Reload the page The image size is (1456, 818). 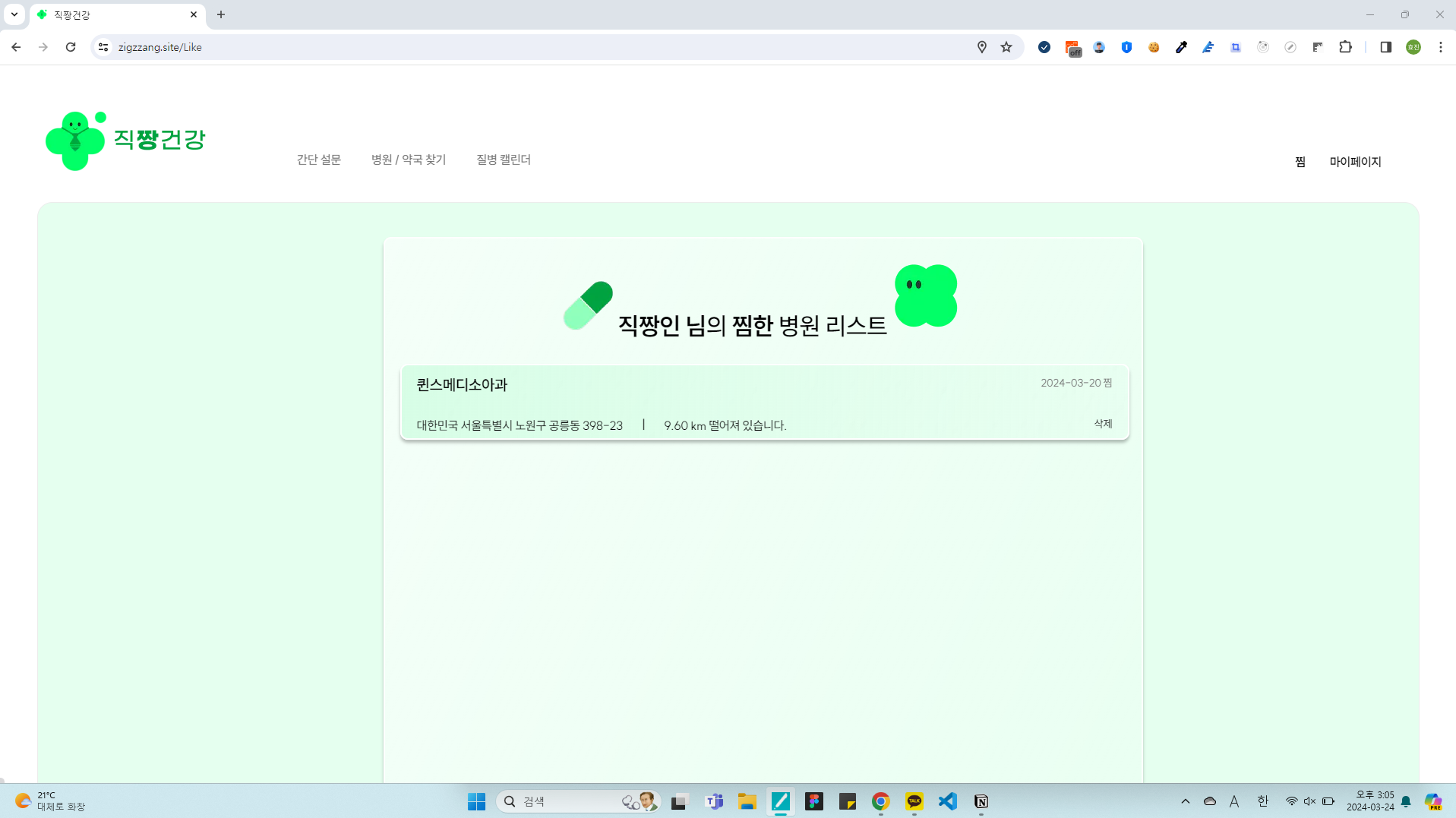[x=71, y=47]
